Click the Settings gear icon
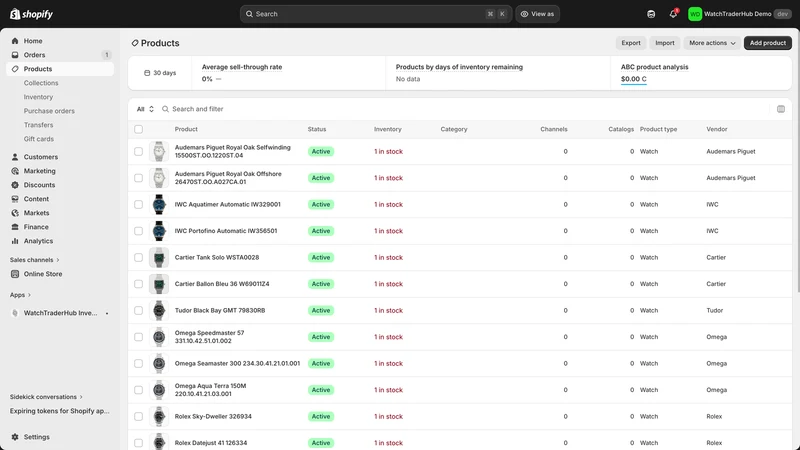The width and height of the screenshot is (800, 450). tap(15, 437)
